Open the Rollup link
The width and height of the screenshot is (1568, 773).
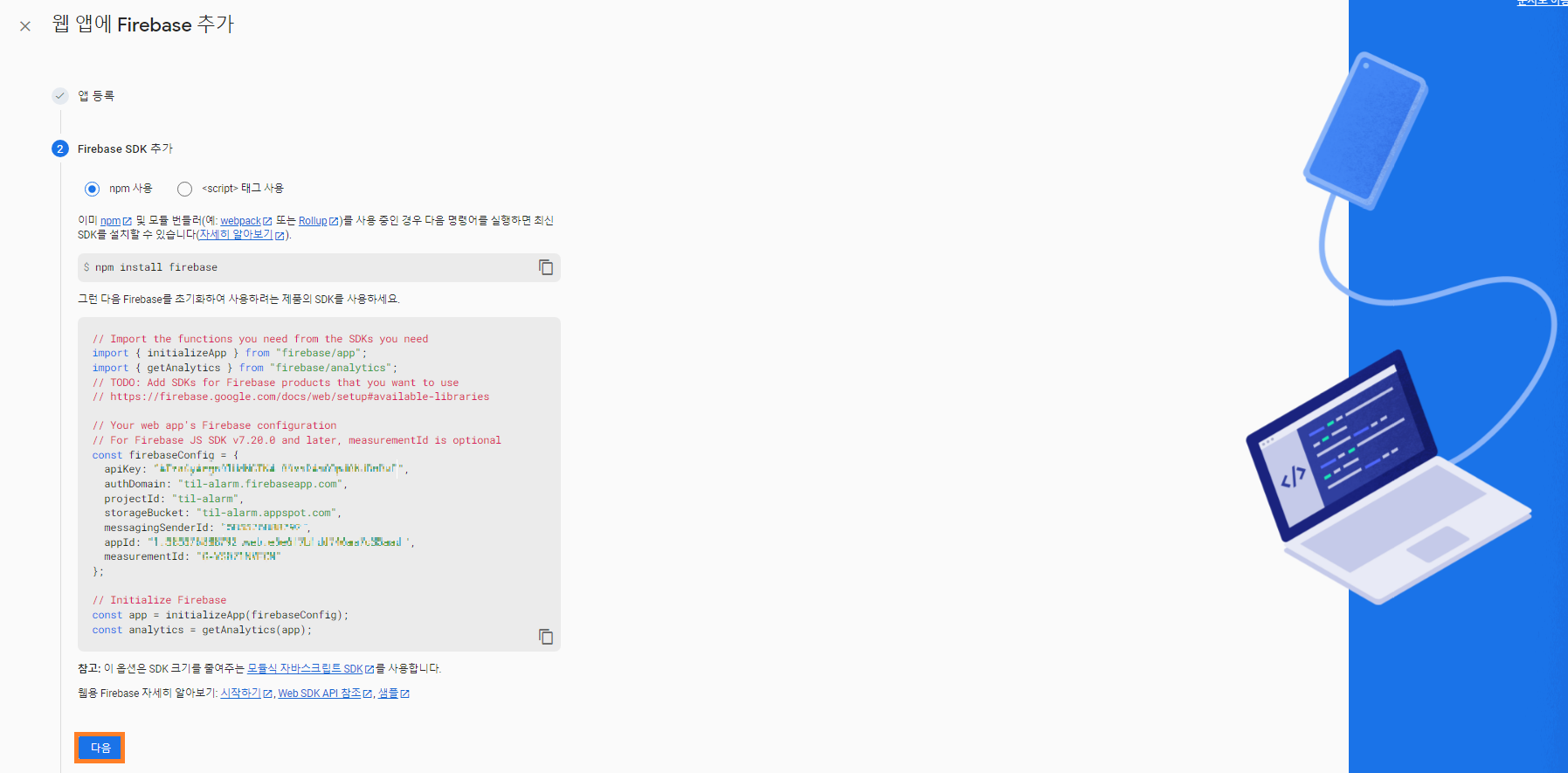pyautogui.click(x=313, y=221)
